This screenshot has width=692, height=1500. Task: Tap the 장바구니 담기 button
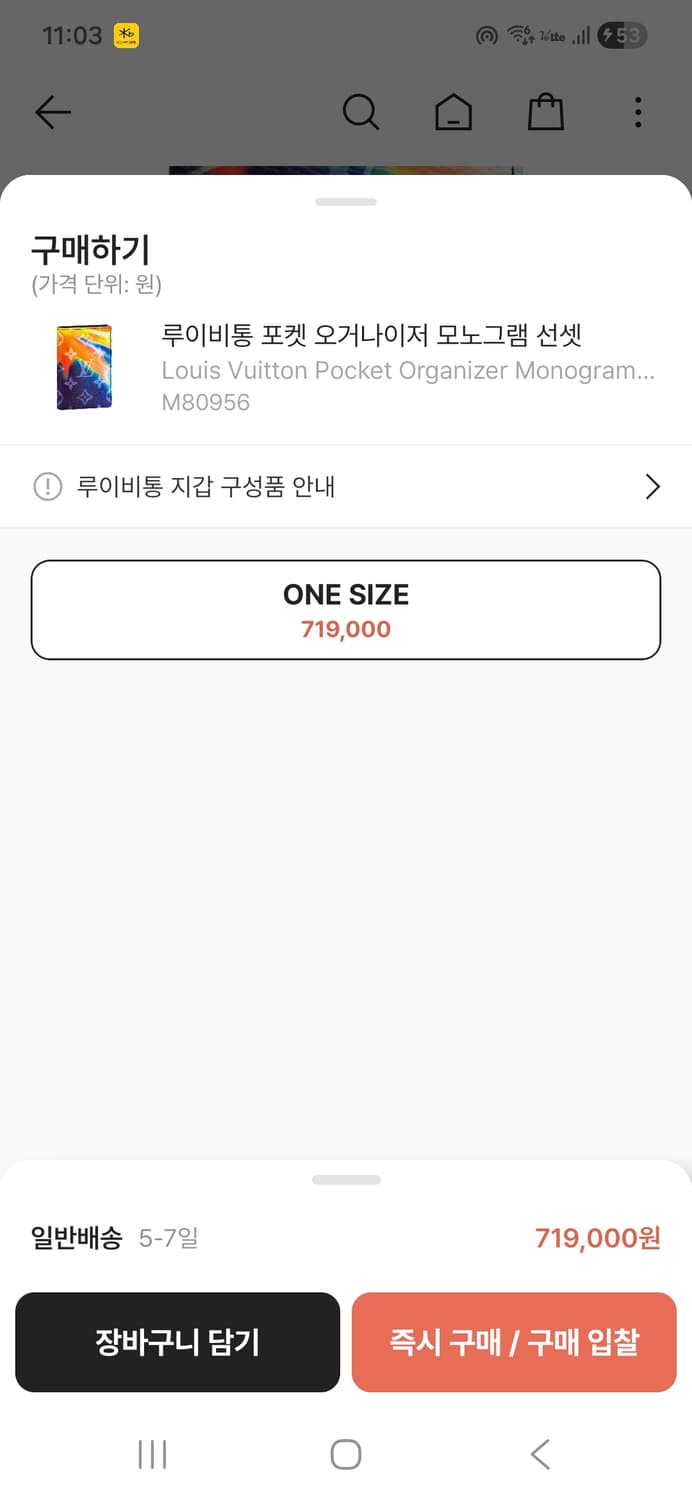[177, 1342]
